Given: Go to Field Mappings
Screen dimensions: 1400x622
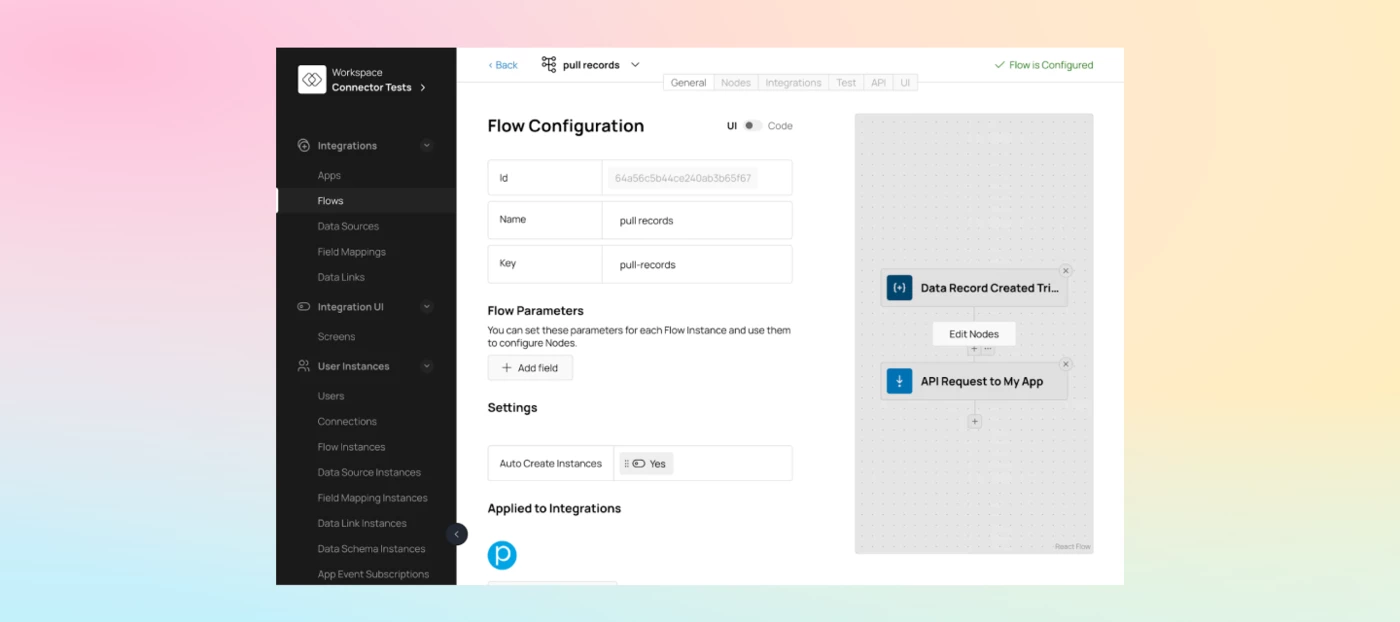Looking at the screenshot, I should pyautogui.click(x=351, y=252).
